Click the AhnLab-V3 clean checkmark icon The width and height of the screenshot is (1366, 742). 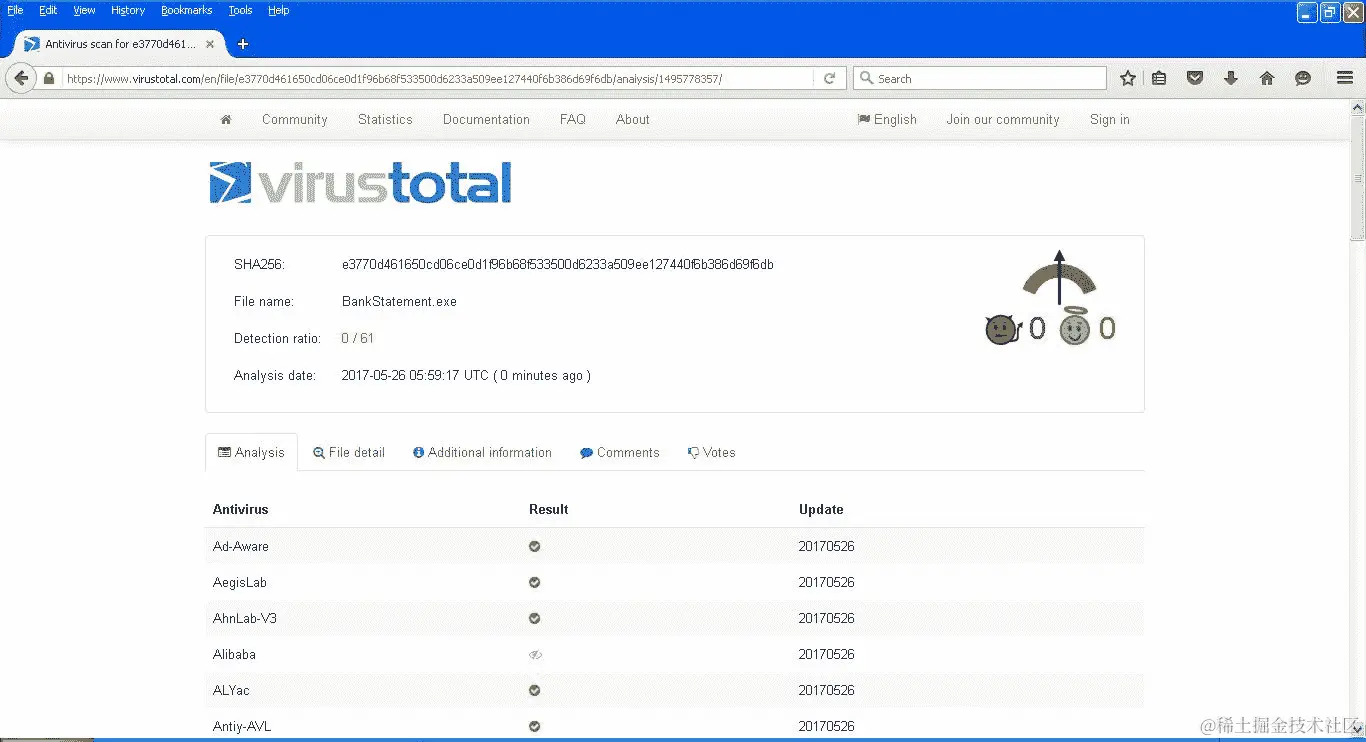tap(535, 618)
